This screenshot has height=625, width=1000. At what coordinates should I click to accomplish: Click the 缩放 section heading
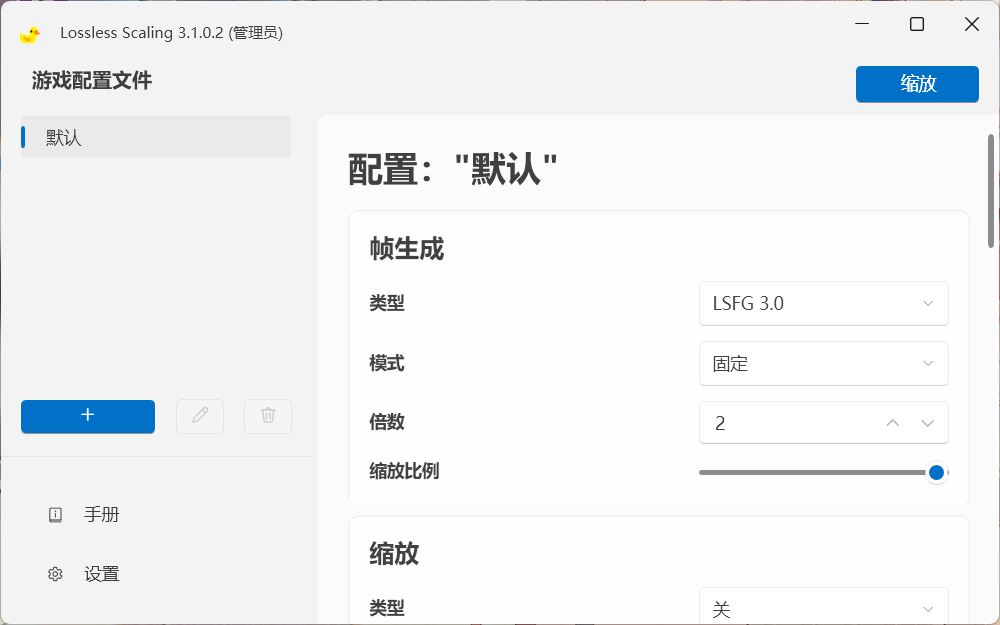click(394, 554)
